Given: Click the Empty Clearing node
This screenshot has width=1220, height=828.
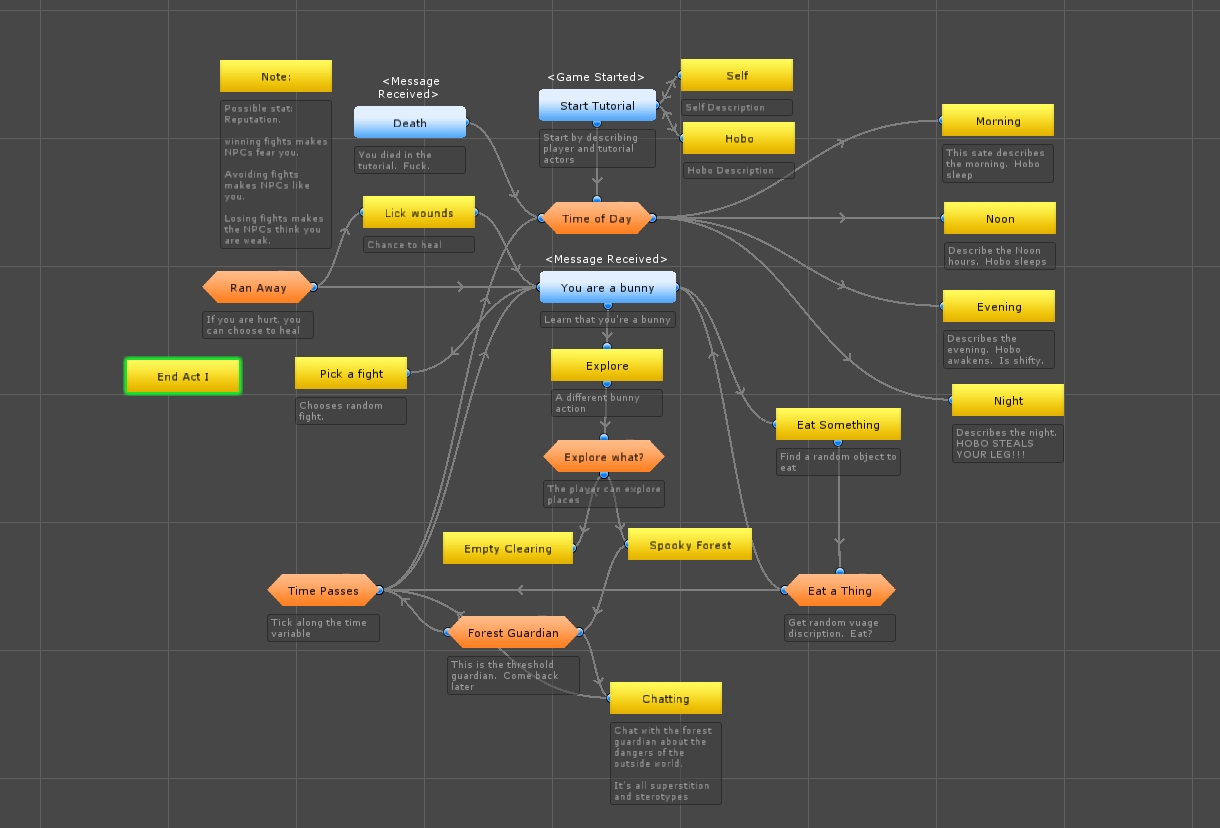Looking at the screenshot, I should 508,549.
